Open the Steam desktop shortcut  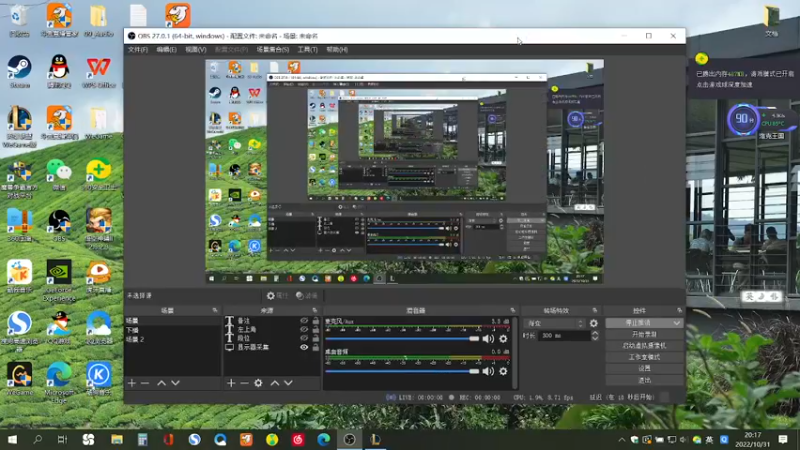19,71
